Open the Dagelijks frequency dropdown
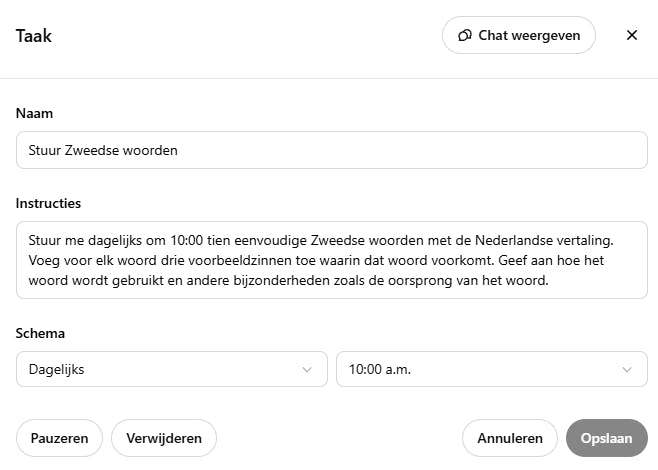 pyautogui.click(x=171, y=369)
